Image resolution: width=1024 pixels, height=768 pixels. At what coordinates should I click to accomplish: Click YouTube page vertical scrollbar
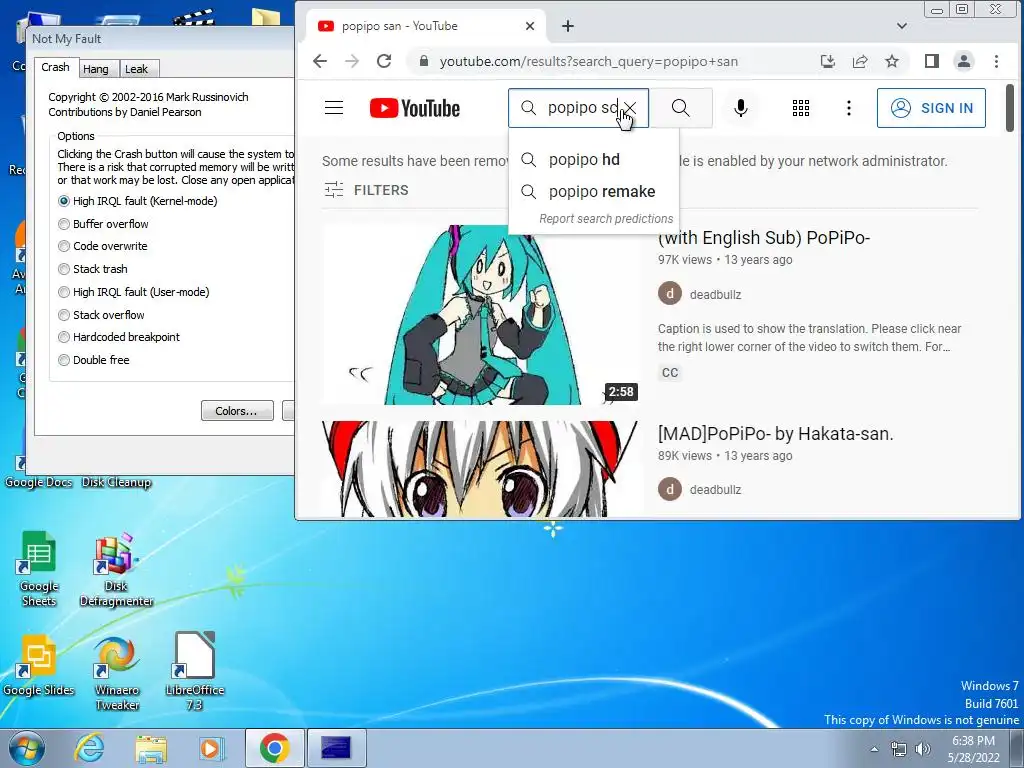point(1010,108)
